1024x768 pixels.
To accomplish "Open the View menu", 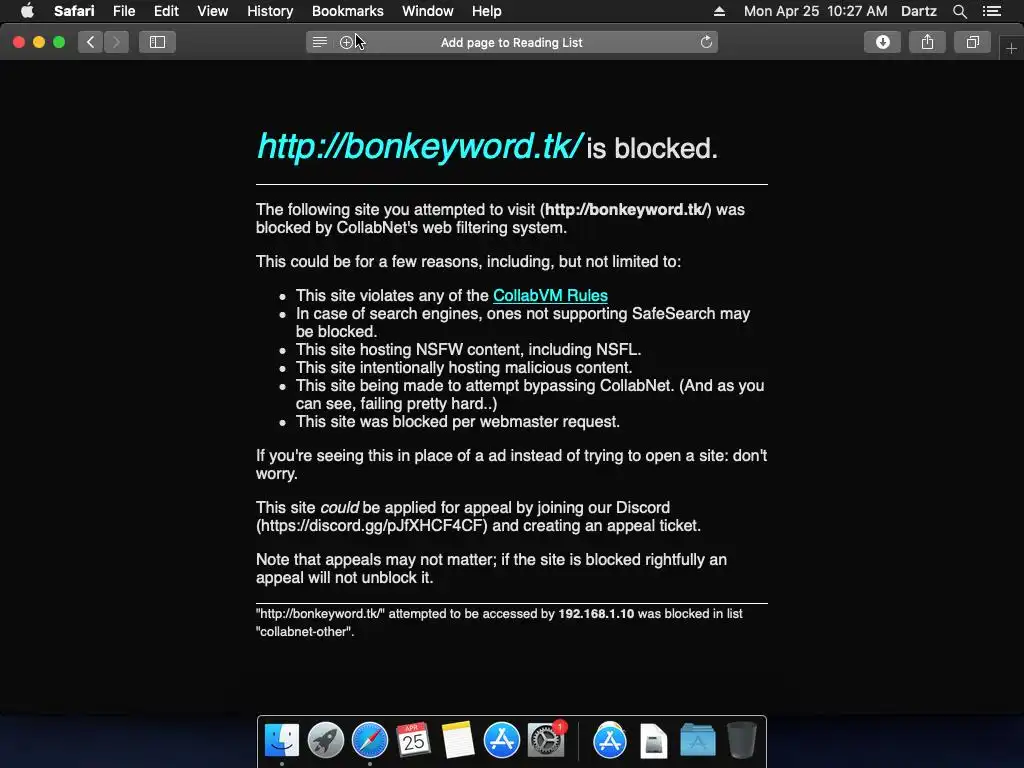I will pos(212,11).
